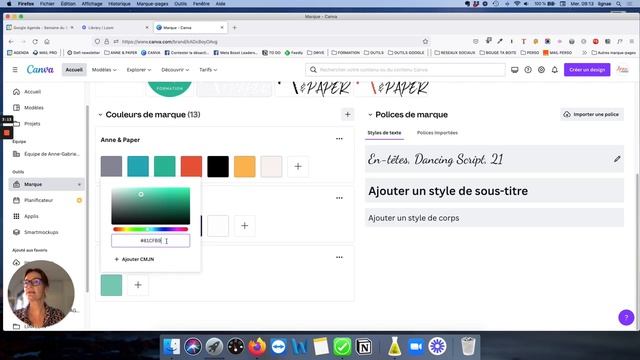The height and width of the screenshot is (360, 640).
Task: Open Anne & Paper palette options menu
Action: pyautogui.click(x=339, y=139)
